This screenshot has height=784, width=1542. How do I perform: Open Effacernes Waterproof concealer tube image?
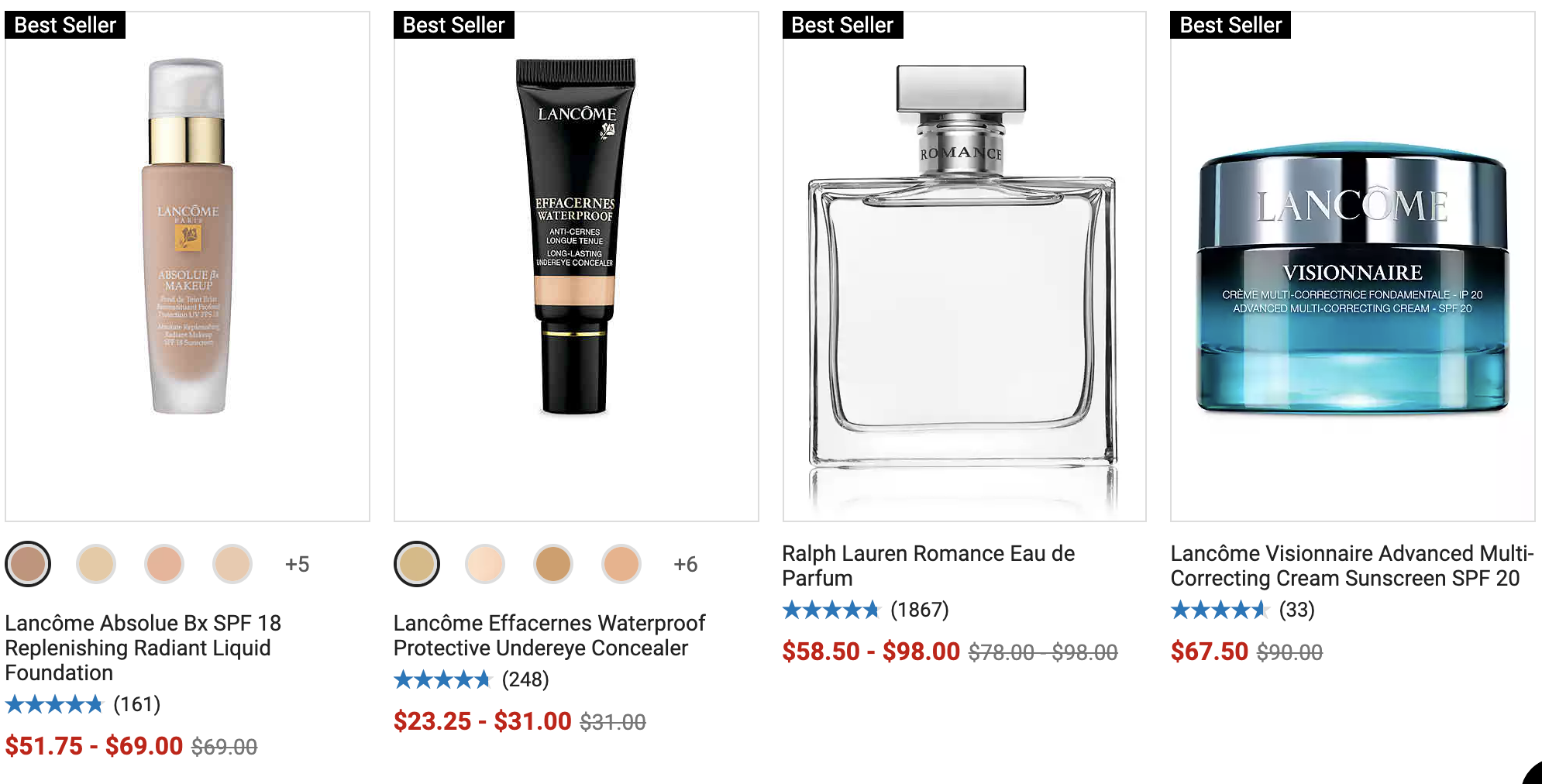click(x=577, y=266)
